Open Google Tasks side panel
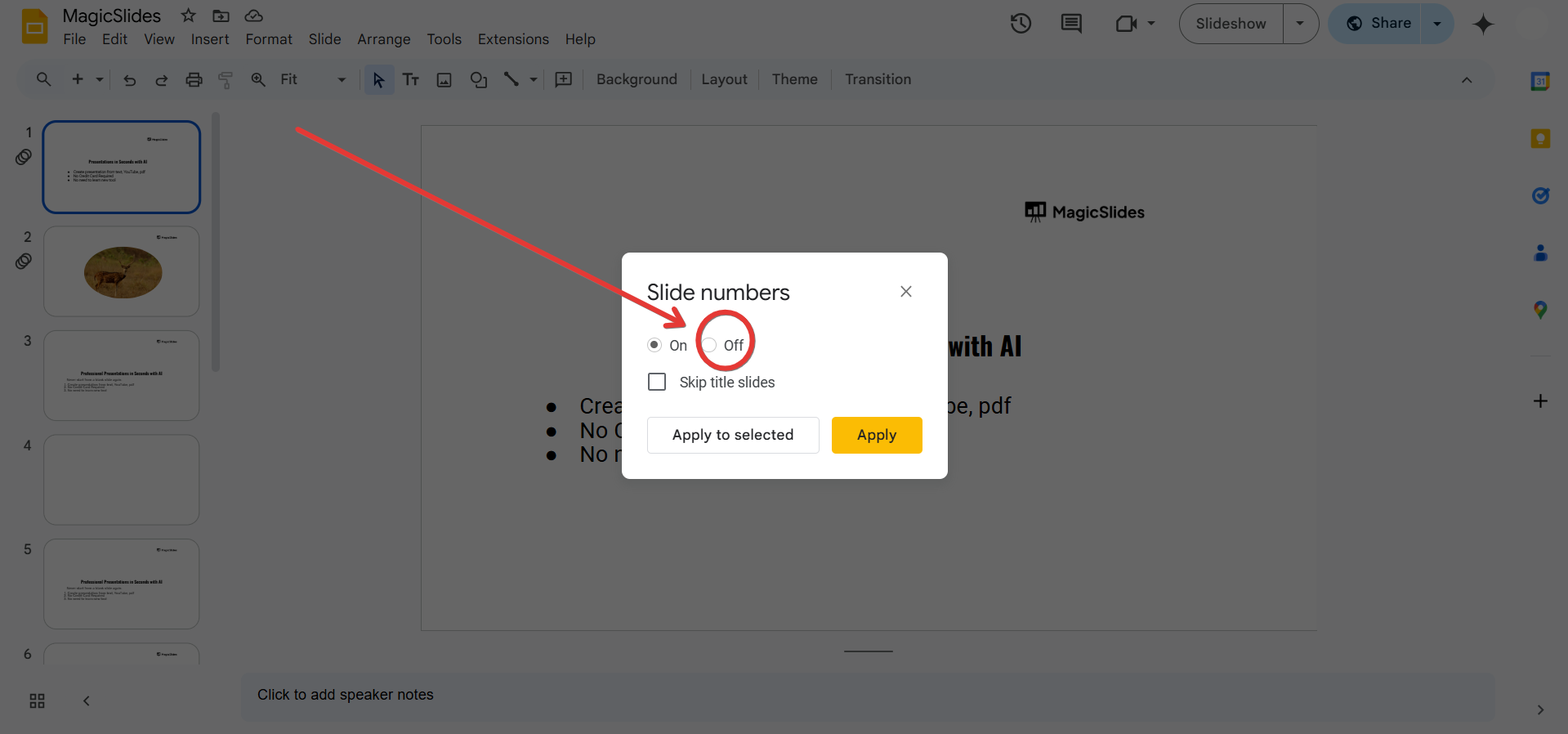Viewport: 1568px width, 734px height. click(x=1540, y=195)
